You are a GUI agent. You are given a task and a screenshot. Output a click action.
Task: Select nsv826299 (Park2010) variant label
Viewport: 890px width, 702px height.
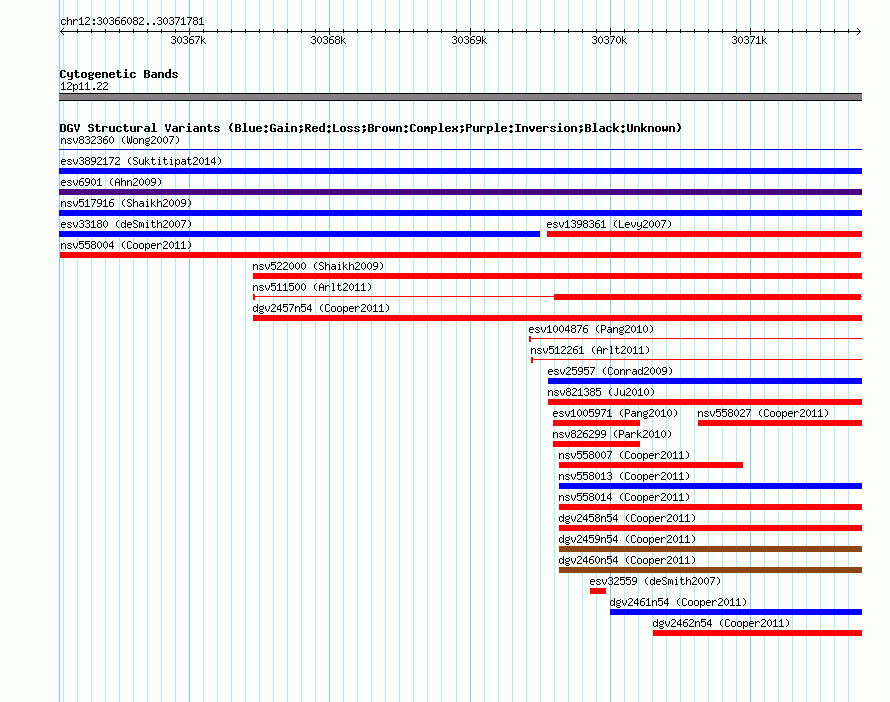(x=612, y=434)
